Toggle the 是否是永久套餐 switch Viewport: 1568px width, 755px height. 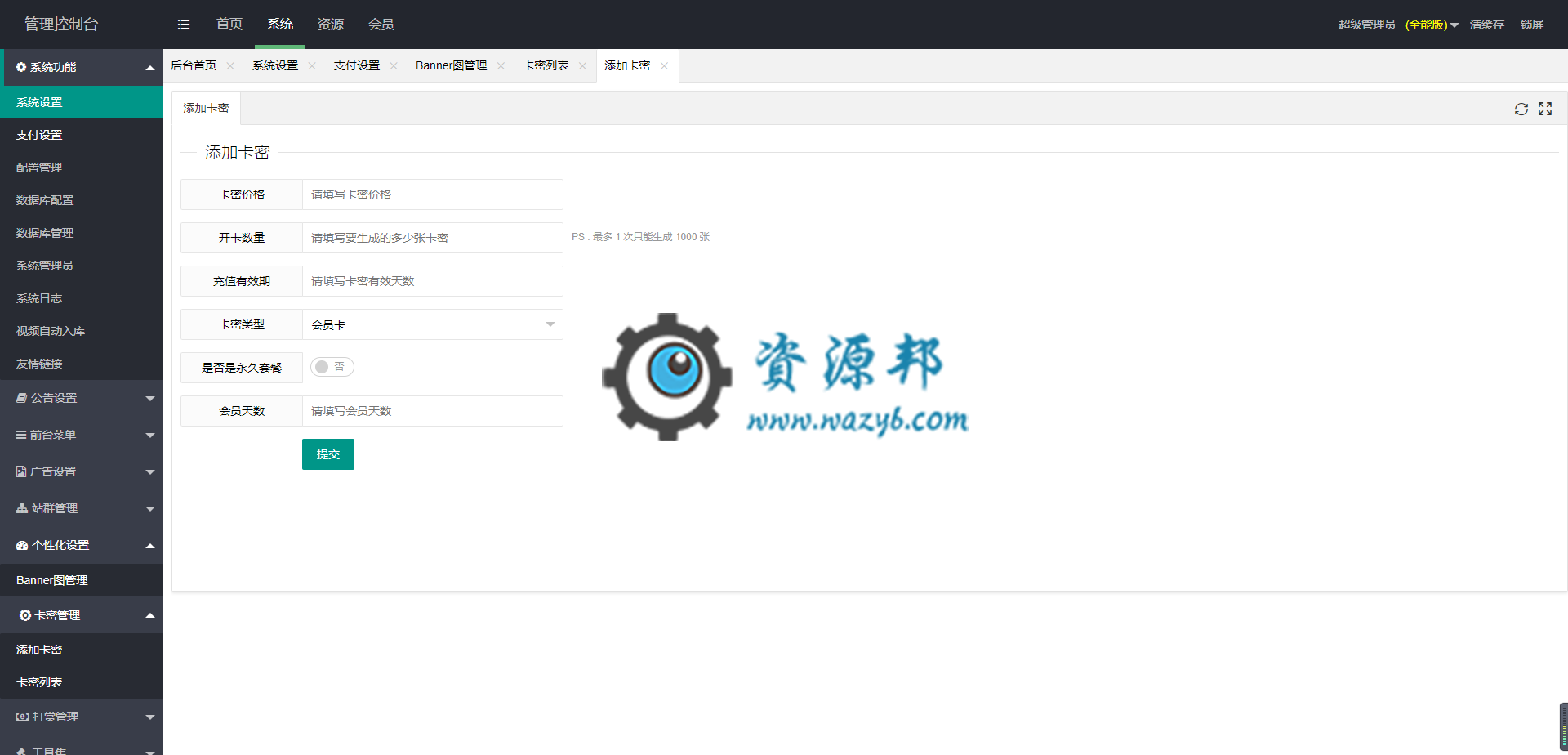pyautogui.click(x=332, y=367)
